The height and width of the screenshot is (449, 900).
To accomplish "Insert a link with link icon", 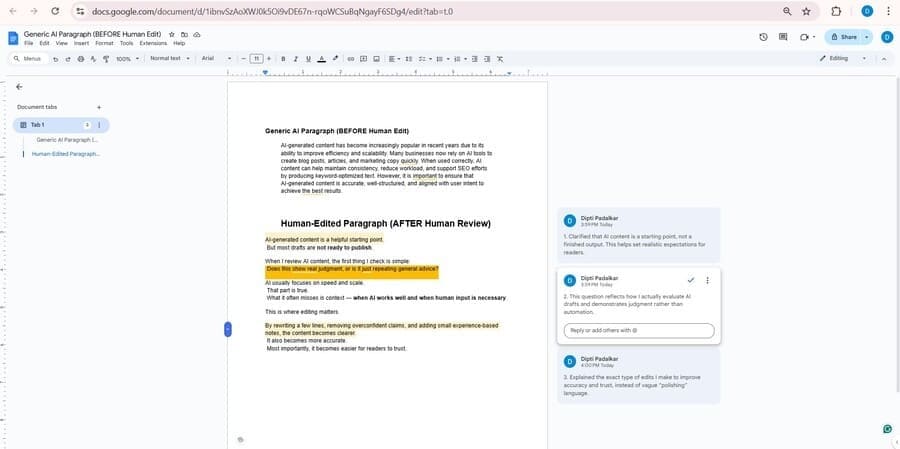I will click(x=351, y=59).
